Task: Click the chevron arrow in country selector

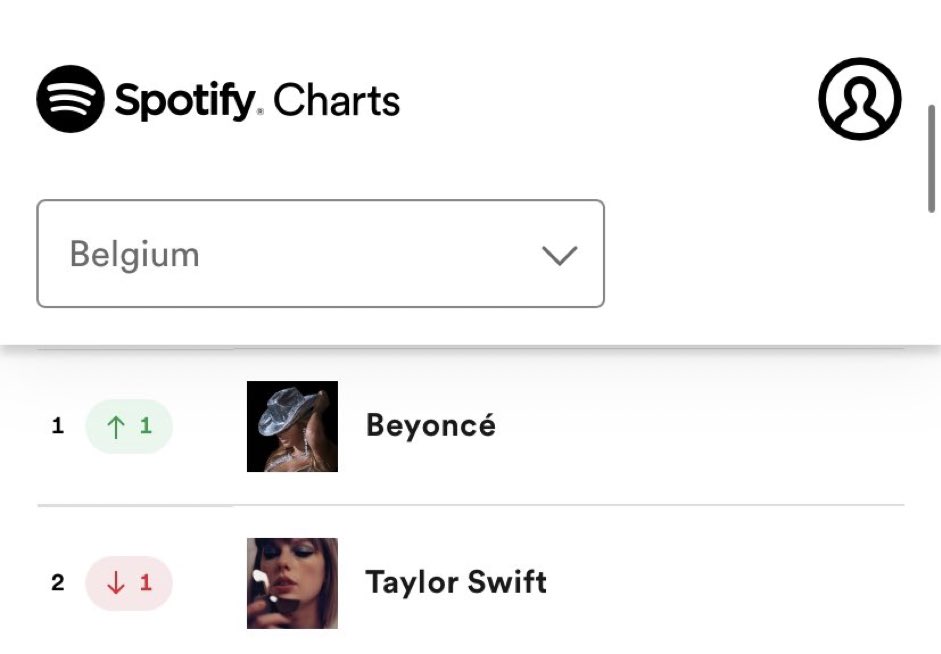Action: 559,255
